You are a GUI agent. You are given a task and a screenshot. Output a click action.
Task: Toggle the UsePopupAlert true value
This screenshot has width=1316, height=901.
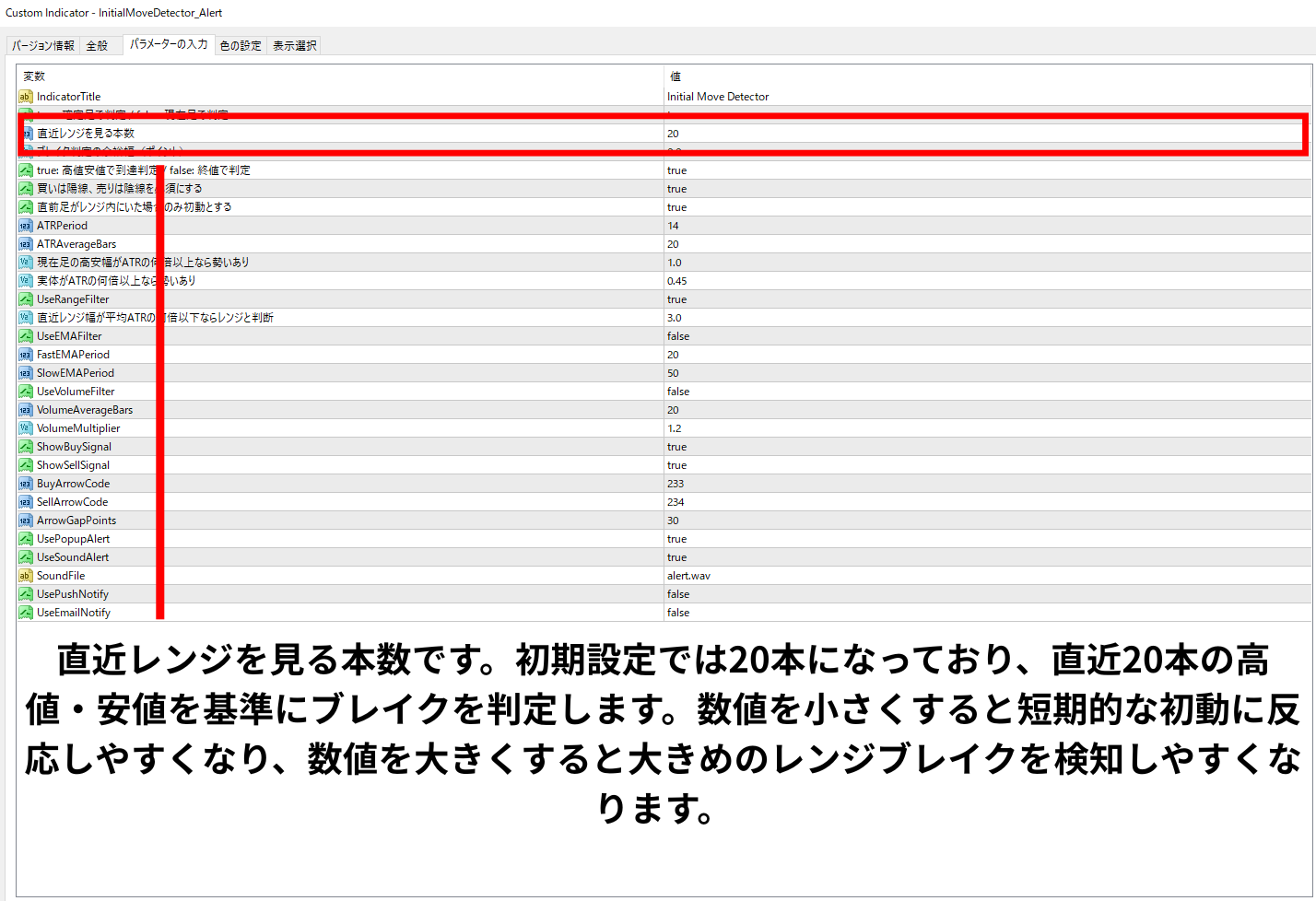pos(677,539)
